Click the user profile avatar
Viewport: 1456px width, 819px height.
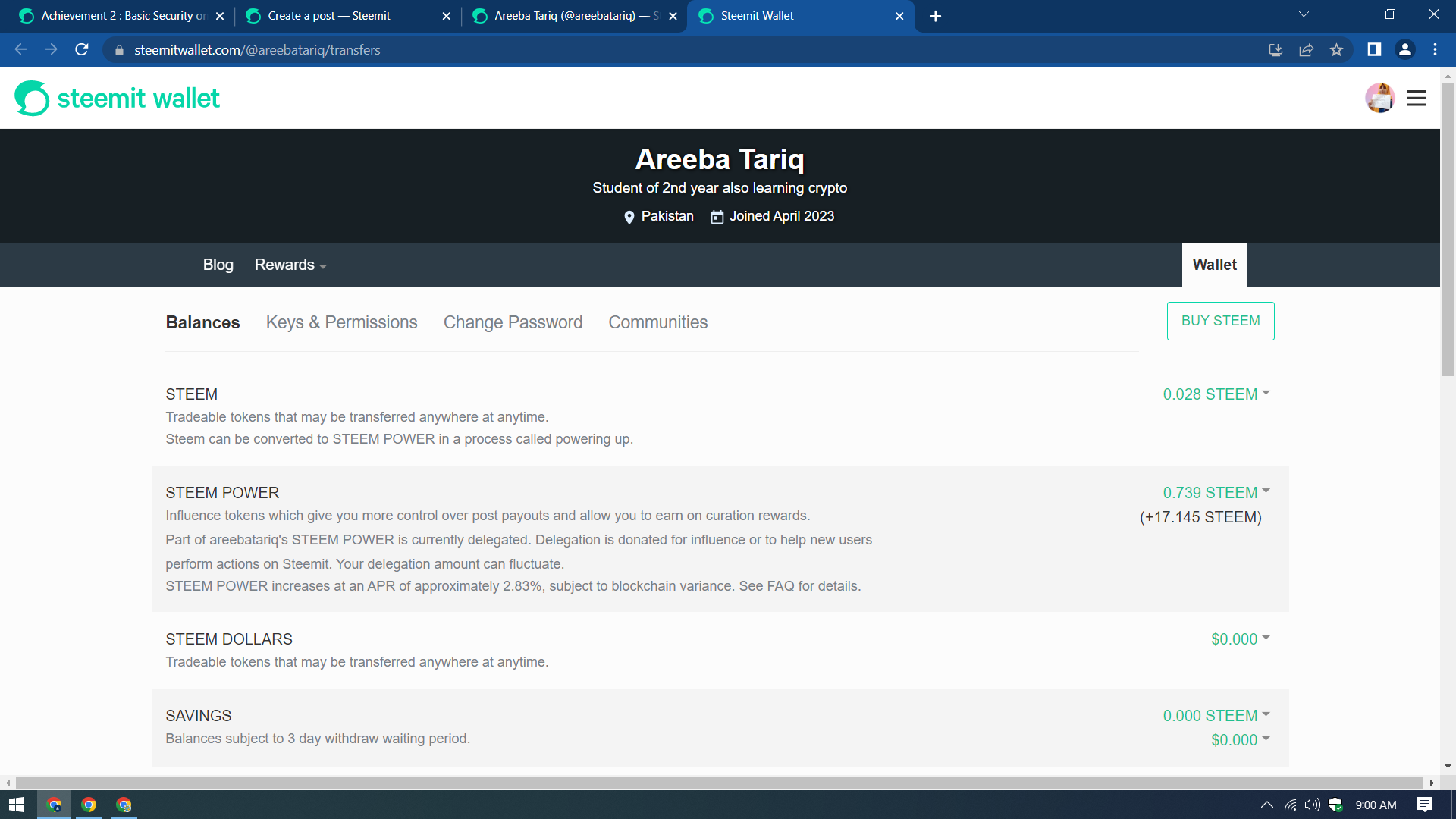coord(1379,98)
